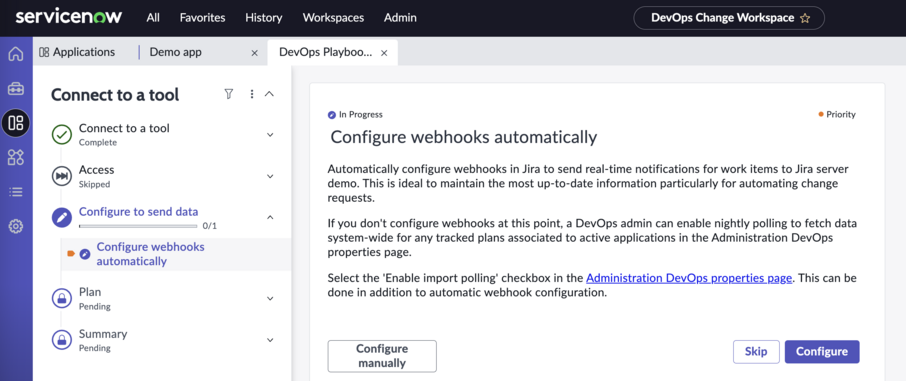The width and height of the screenshot is (906, 381).
Task: Open the Home icon in sidebar
Action: pos(16,54)
